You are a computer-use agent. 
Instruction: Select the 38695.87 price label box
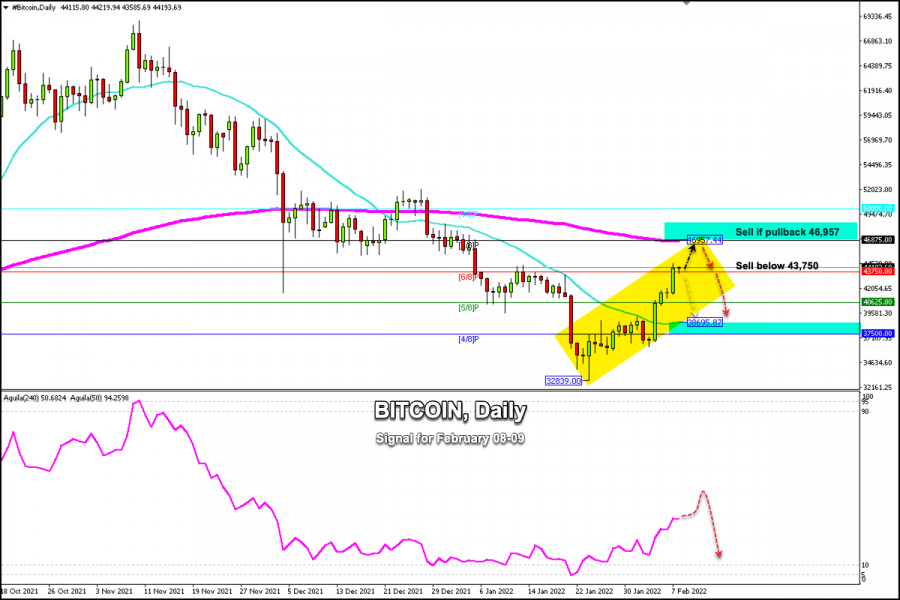(704, 323)
